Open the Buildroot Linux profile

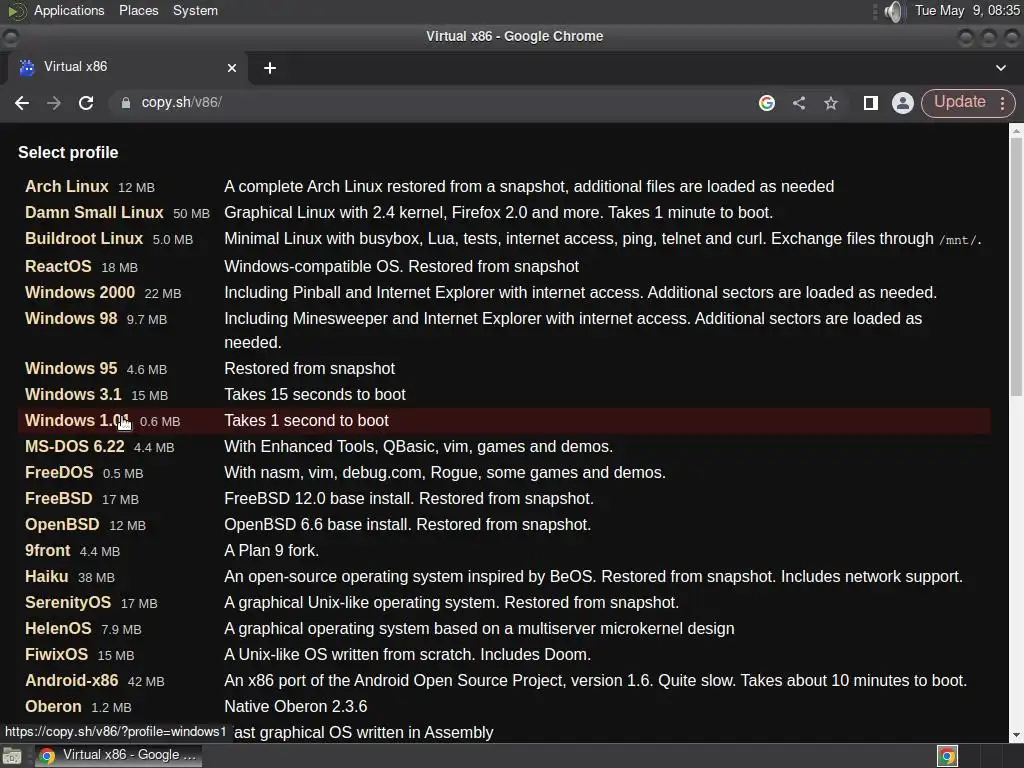point(84,238)
